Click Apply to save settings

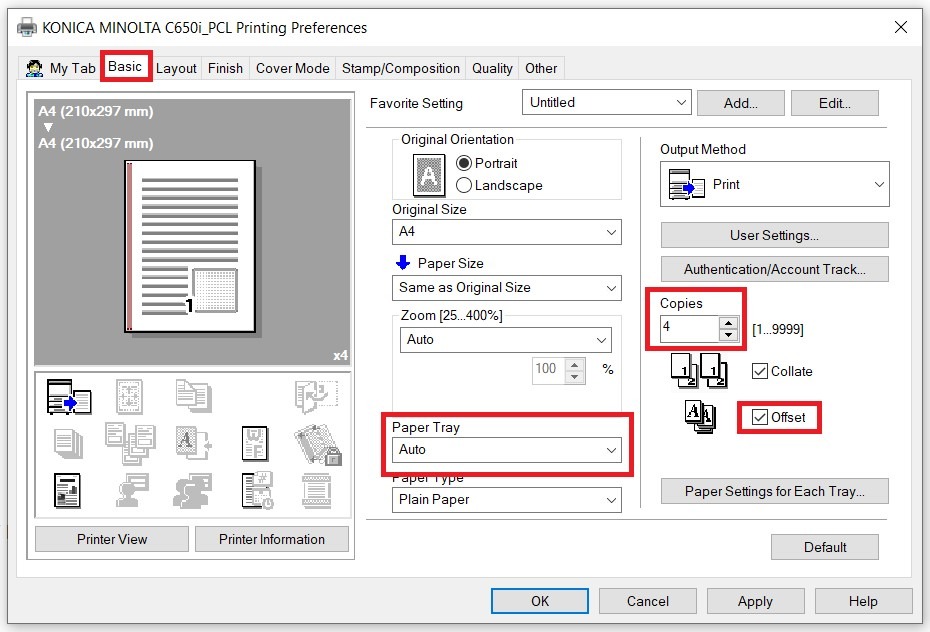coord(755,601)
